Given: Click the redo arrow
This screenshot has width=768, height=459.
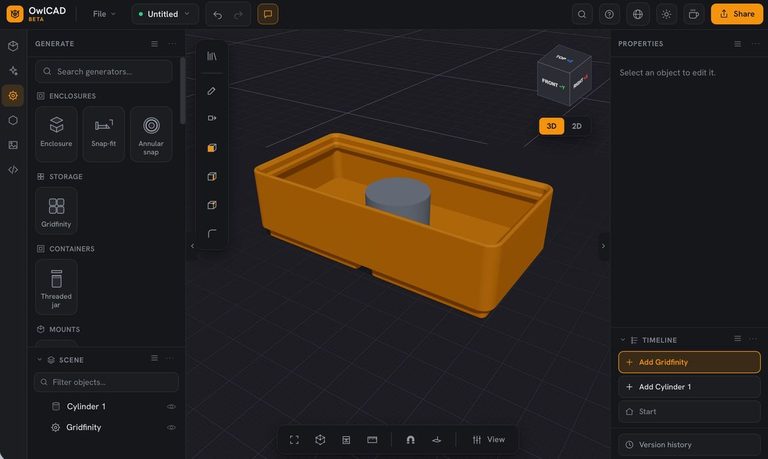Looking at the screenshot, I should pyautogui.click(x=239, y=15).
